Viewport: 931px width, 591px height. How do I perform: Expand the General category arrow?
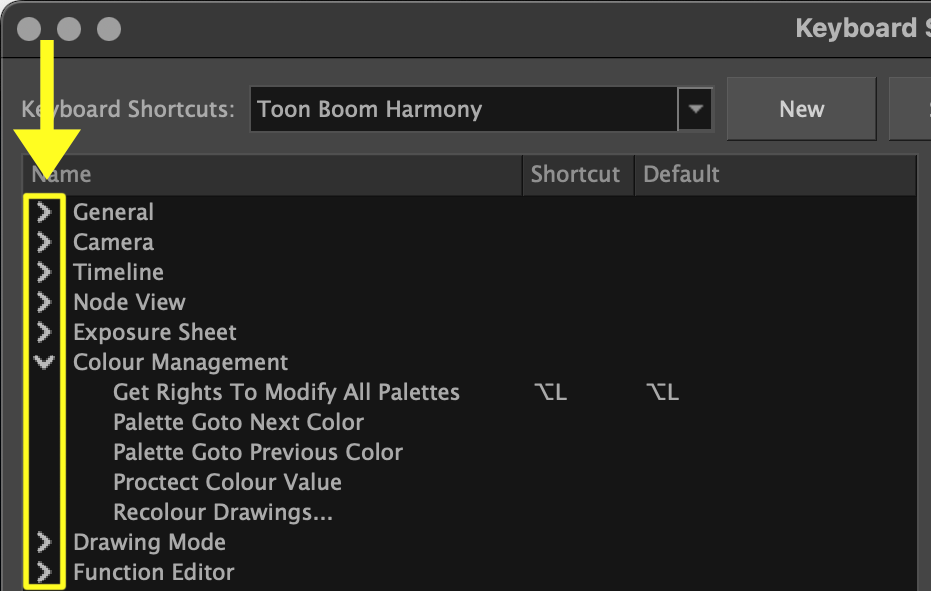[x=44, y=212]
